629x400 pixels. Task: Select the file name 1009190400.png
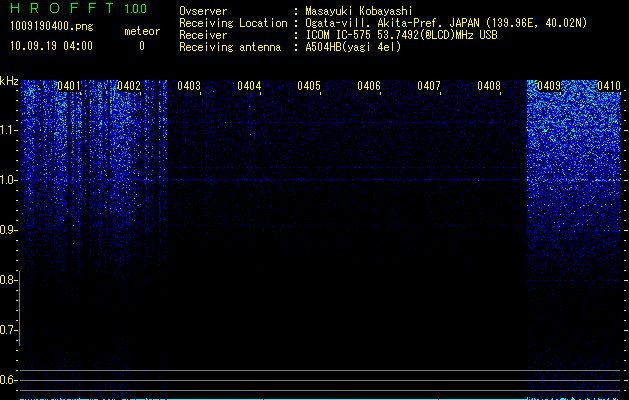51,26
